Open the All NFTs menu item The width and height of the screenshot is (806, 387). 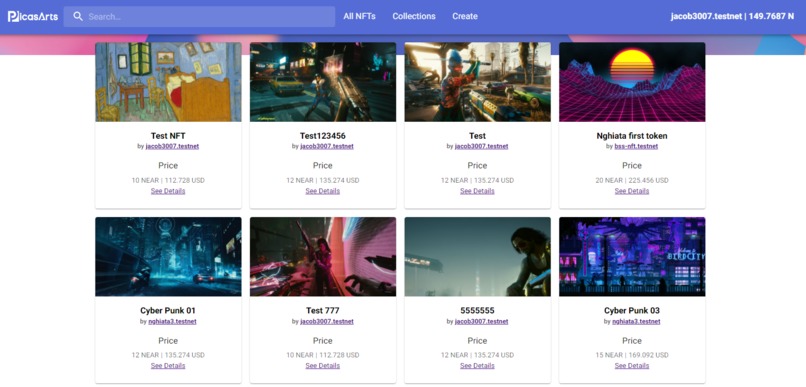click(x=359, y=16)
